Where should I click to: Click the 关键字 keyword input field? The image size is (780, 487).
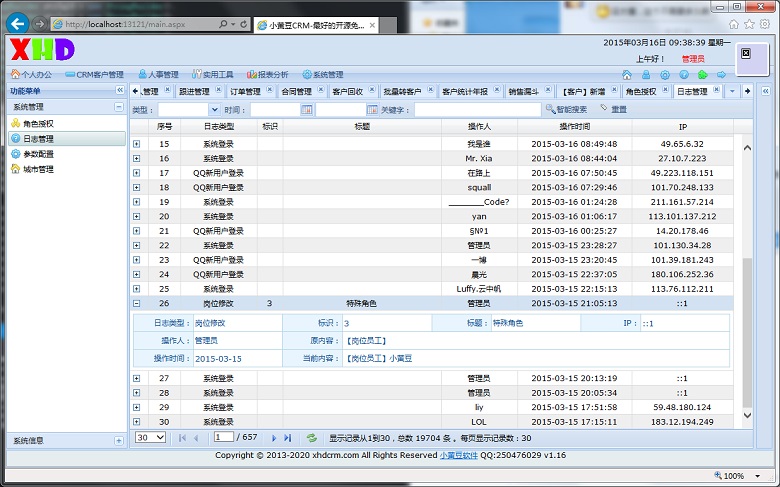click(x=477, y=109)
